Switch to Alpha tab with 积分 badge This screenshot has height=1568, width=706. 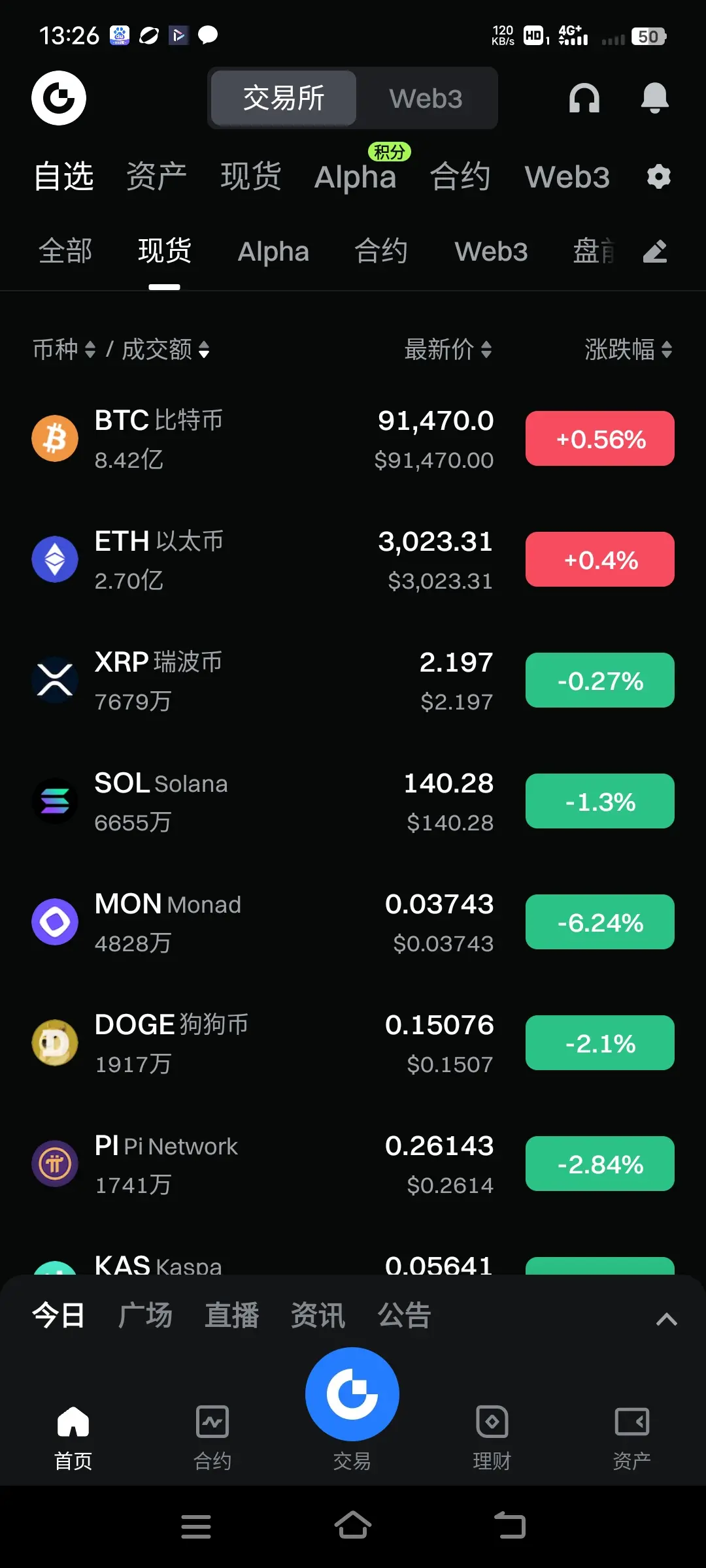click(x=356, y=176)
